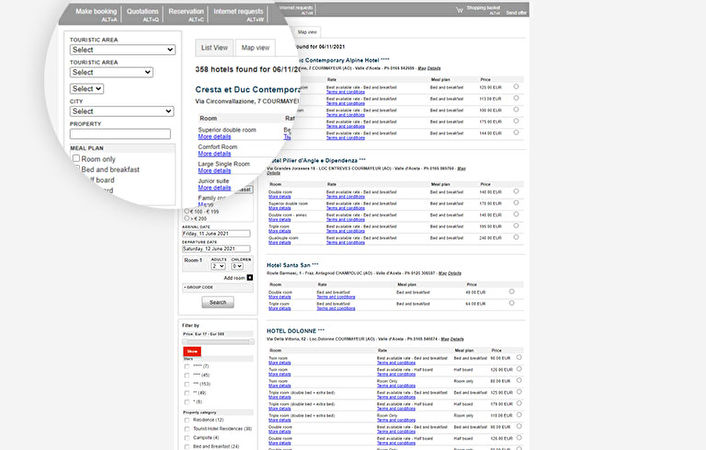Choose the 240.00 EUR Quadruple room rate
This screenshot has width=706, height=450.
[516, 237]
